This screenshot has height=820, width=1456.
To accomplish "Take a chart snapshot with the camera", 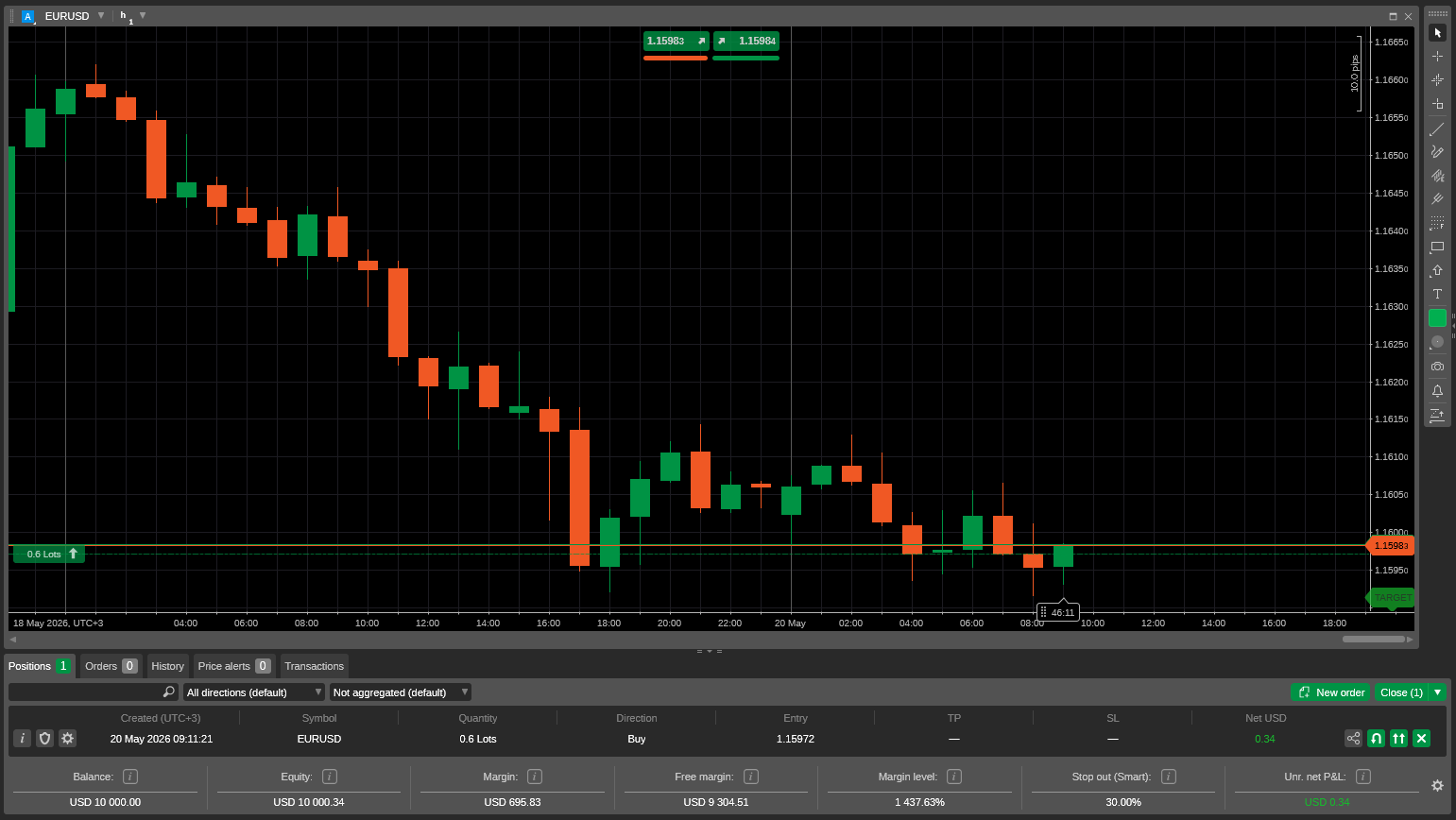I will (1437, 367).
